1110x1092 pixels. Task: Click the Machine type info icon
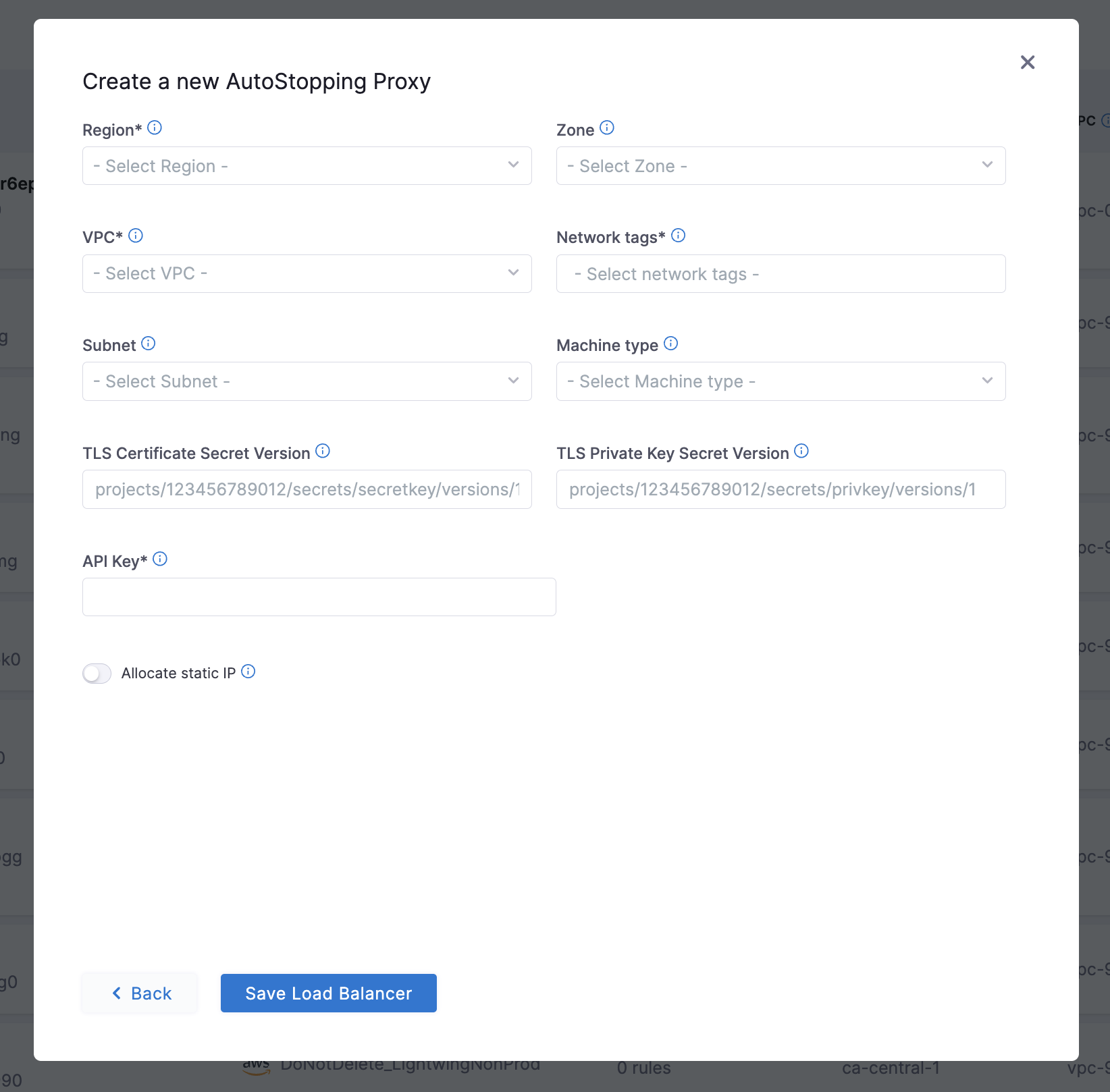tap(671, 344)
